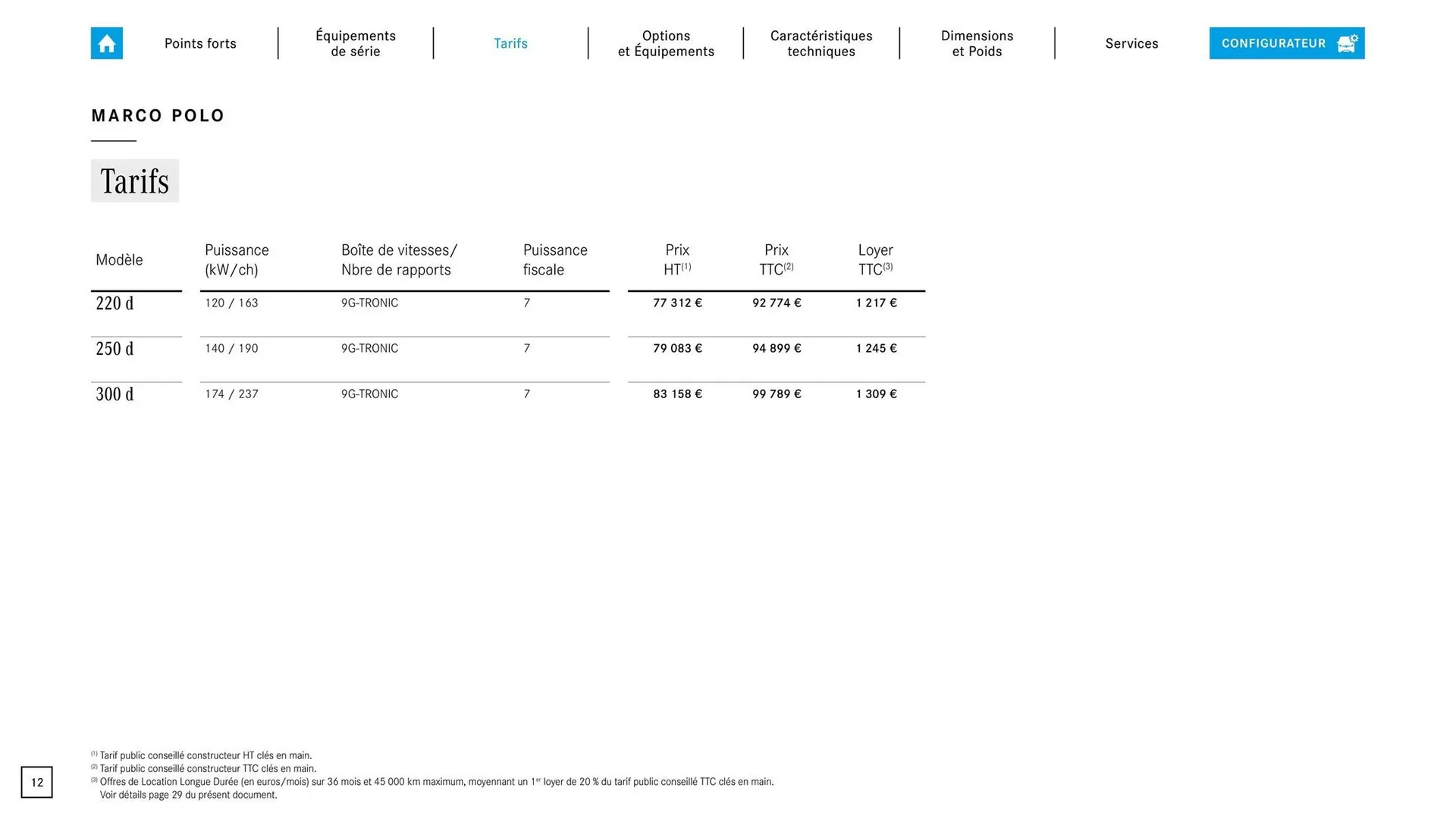Image resolution: width=1456 pixels, height=819 pixels.
Task: Click the car configurator icon
Action: tap(1346, 43)
